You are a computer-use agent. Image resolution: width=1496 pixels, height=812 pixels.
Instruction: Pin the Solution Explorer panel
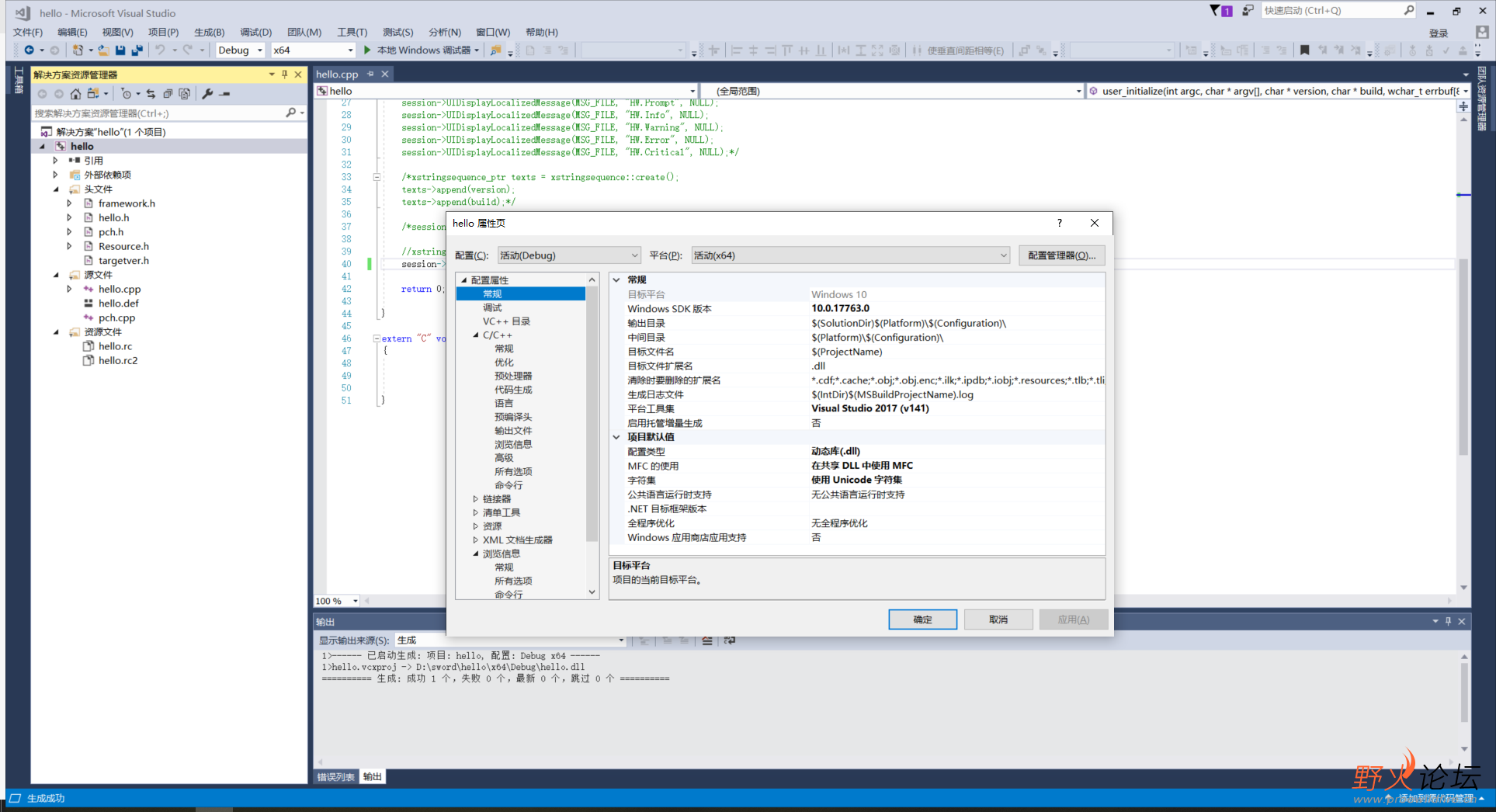click(285, 75)
